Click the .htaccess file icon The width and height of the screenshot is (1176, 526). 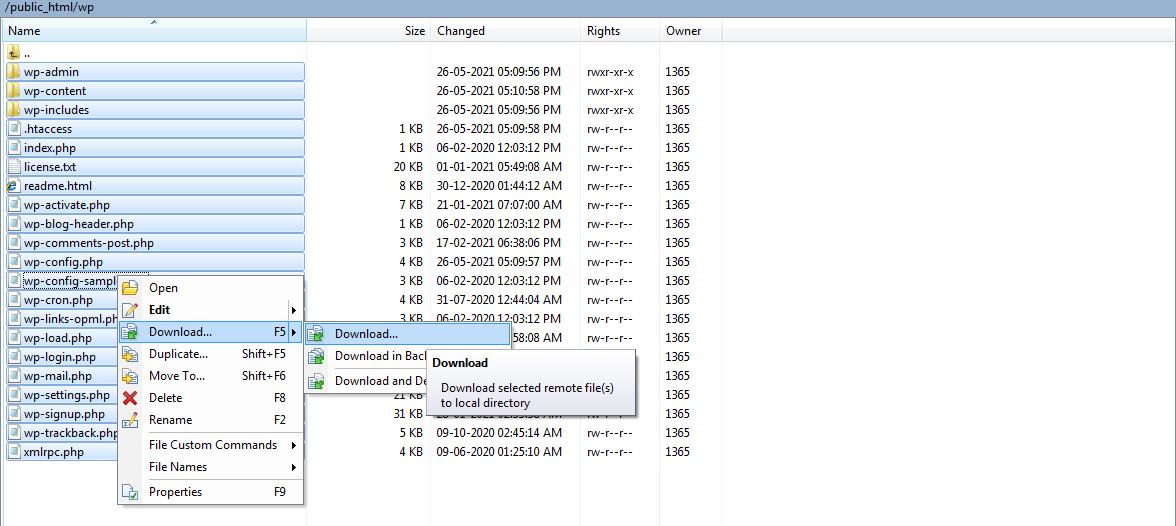(14, 129)
